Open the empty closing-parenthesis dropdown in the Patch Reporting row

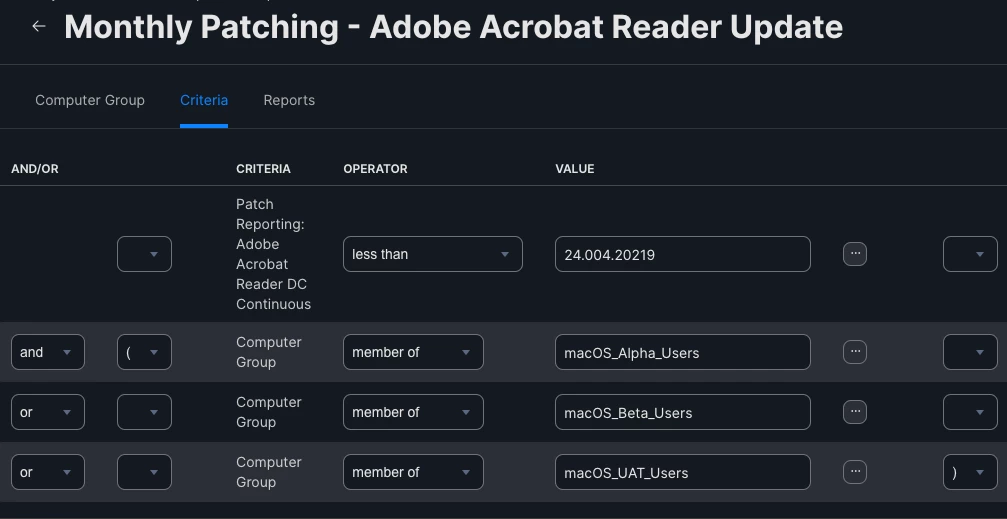coord(970,254)
